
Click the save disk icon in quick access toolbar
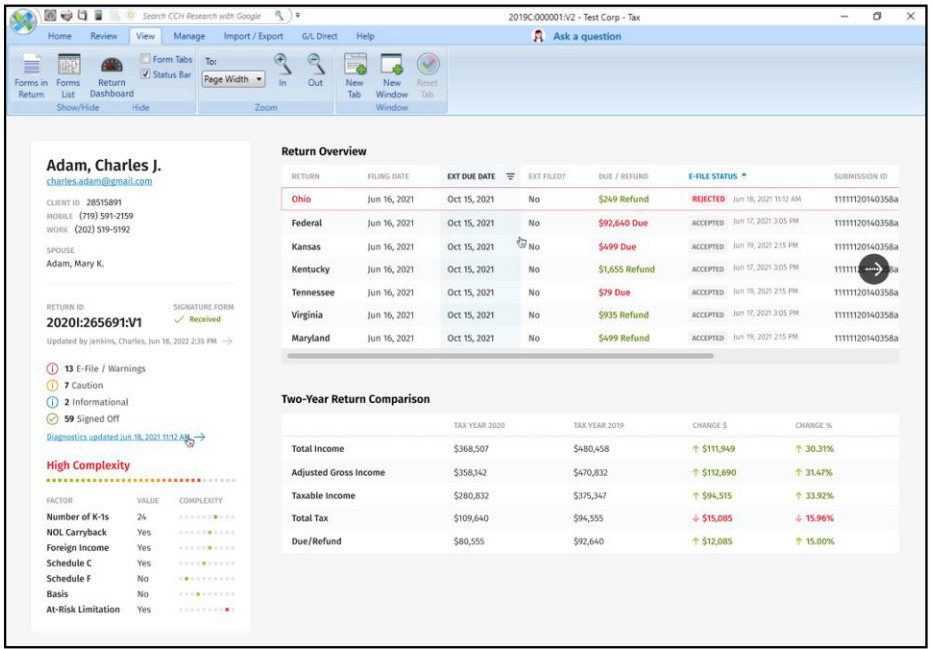83,15
